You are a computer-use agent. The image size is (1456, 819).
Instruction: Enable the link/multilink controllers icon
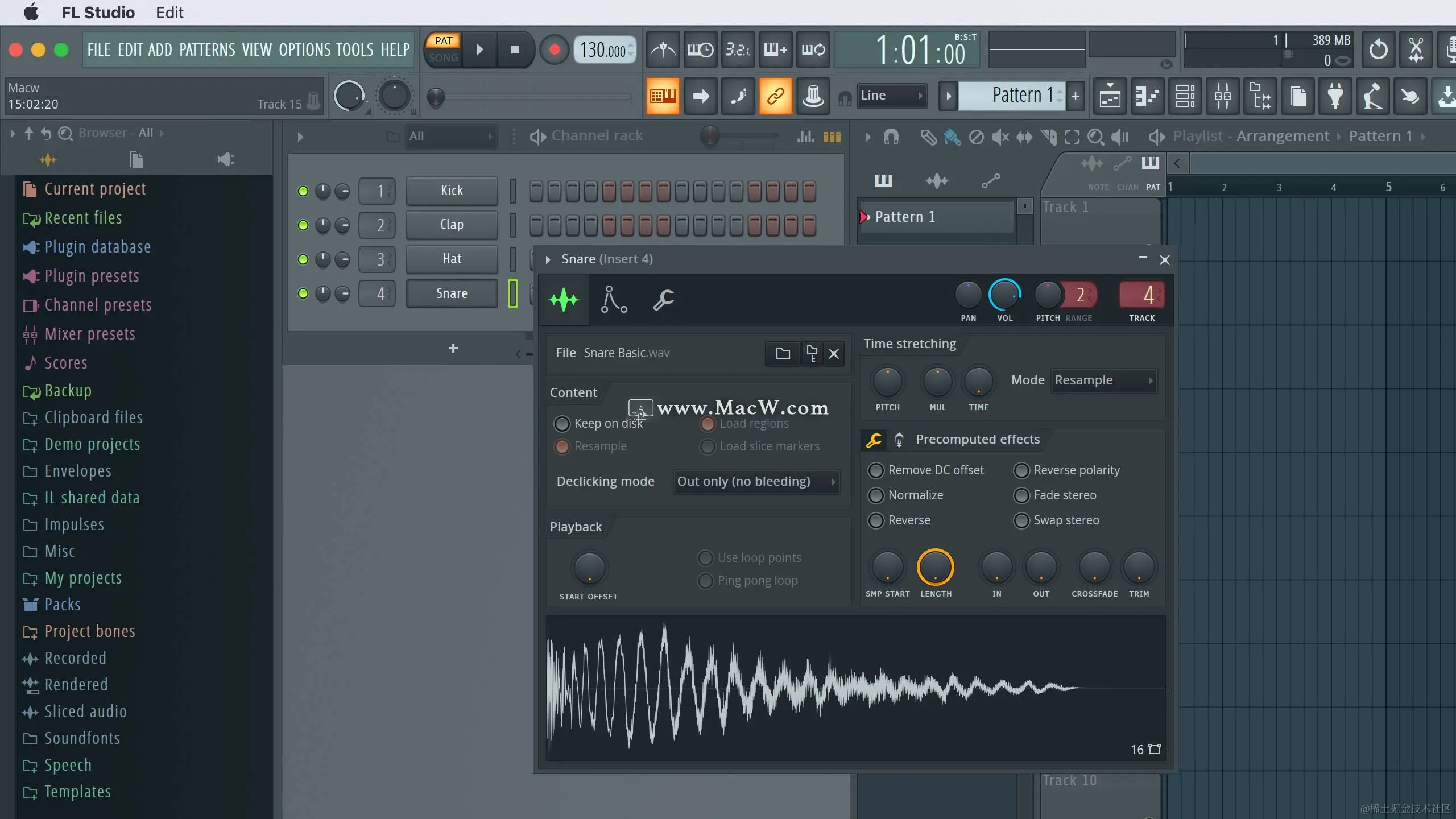(775, 96)
